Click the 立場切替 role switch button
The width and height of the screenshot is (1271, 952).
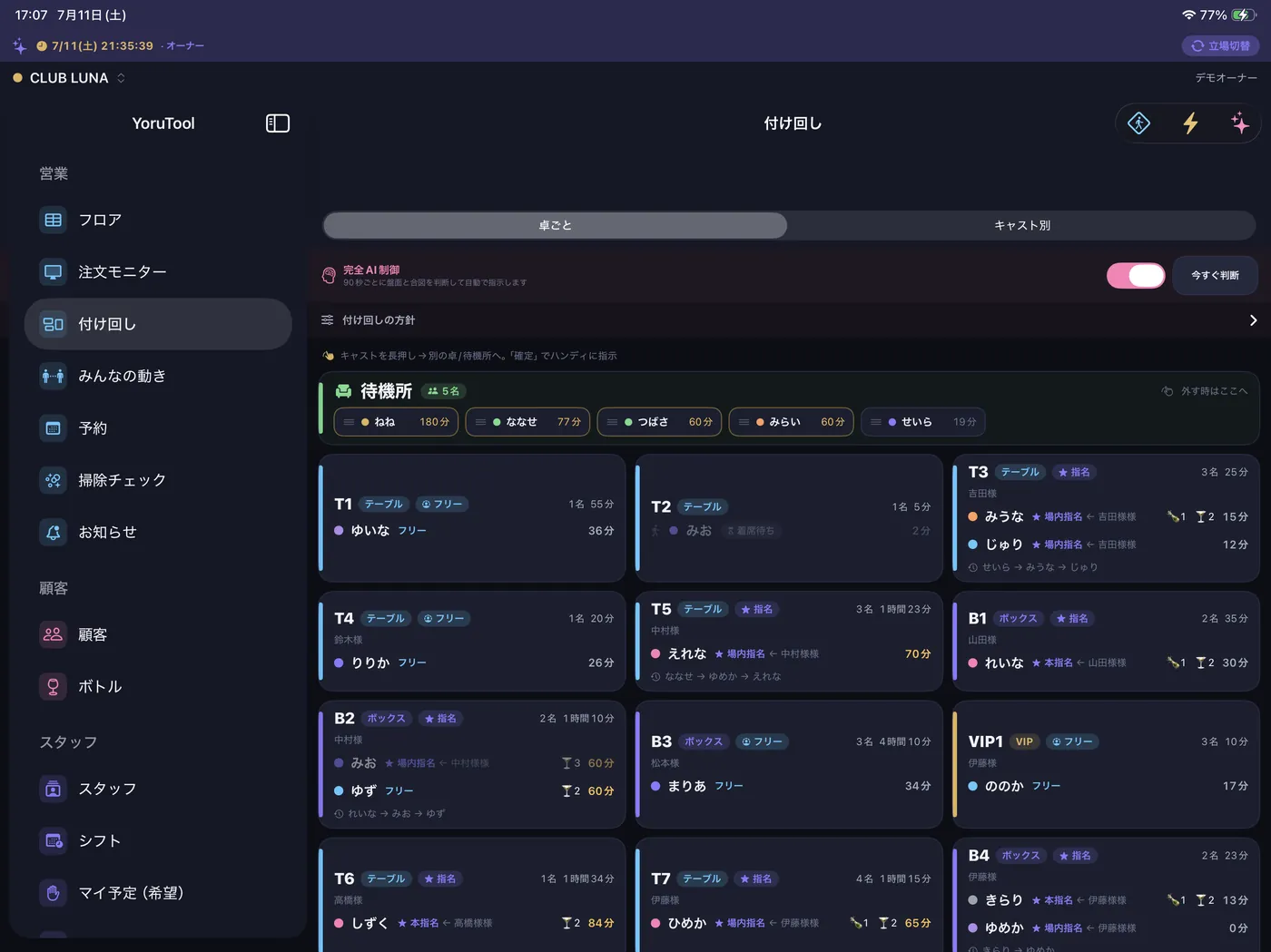[x=1220, y=45]
